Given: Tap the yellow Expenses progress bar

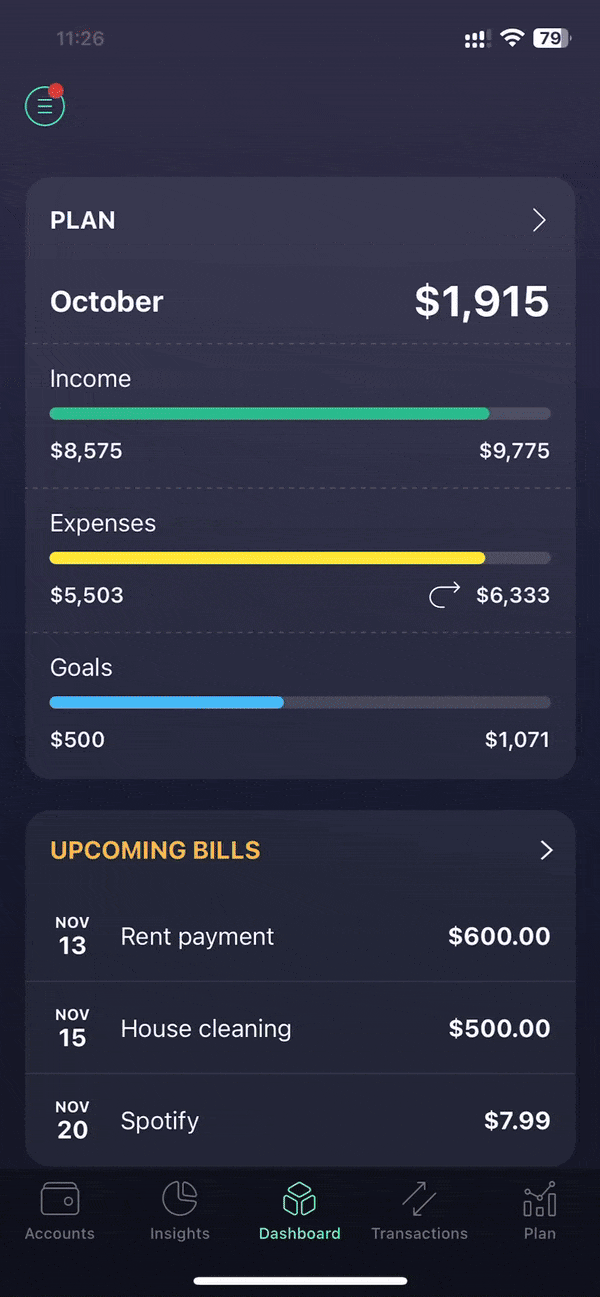Looking at the screenshot, I should coord(300,557).
